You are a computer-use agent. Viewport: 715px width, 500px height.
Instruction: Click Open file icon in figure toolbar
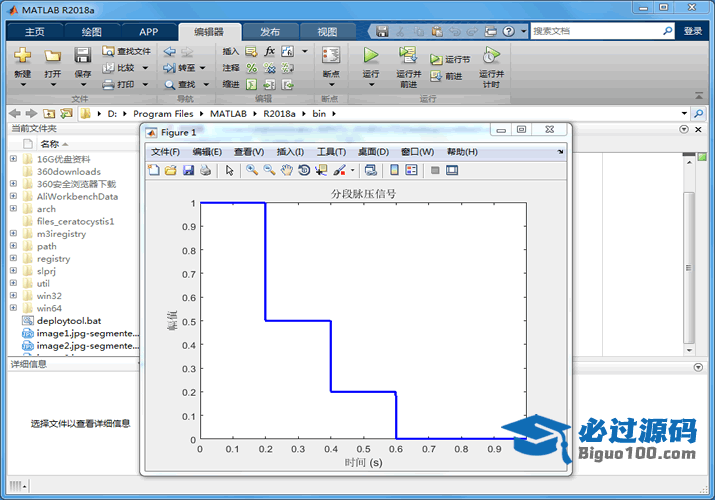[171, 170]
